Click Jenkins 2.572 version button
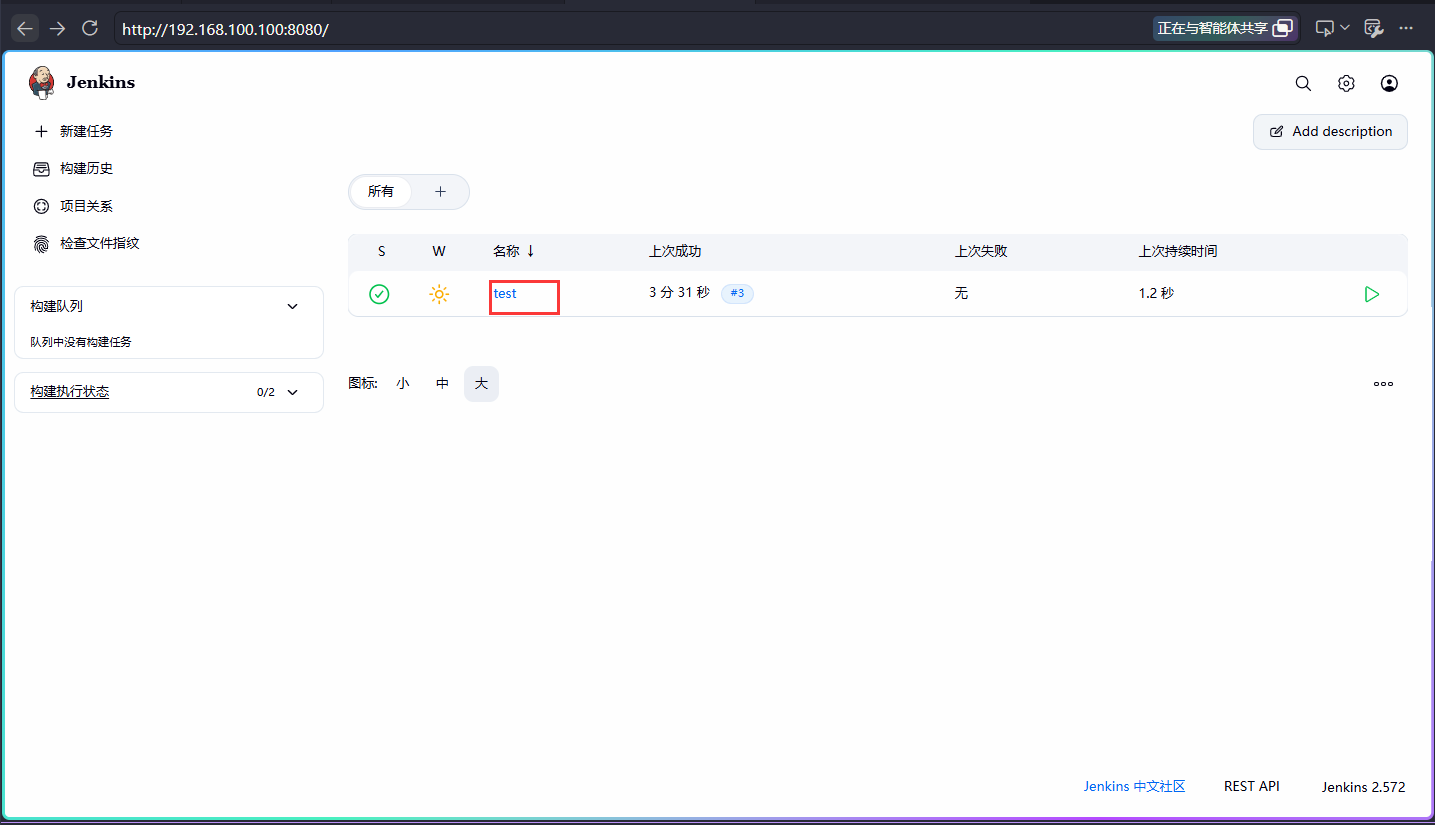The height and width of the screenshot is (825, 1435). (1363, 787)
